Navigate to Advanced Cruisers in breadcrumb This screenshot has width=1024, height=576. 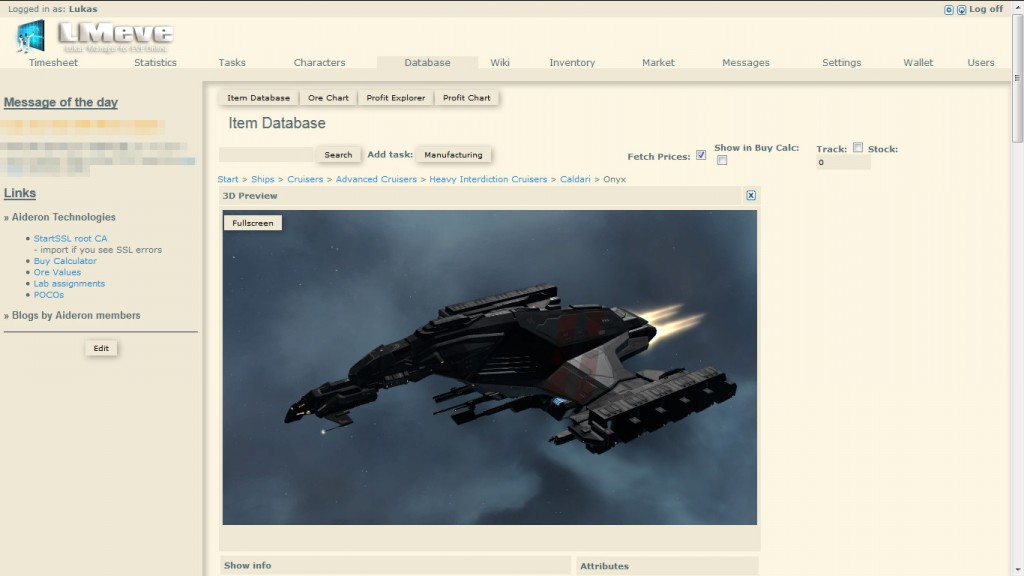(376, 179)
